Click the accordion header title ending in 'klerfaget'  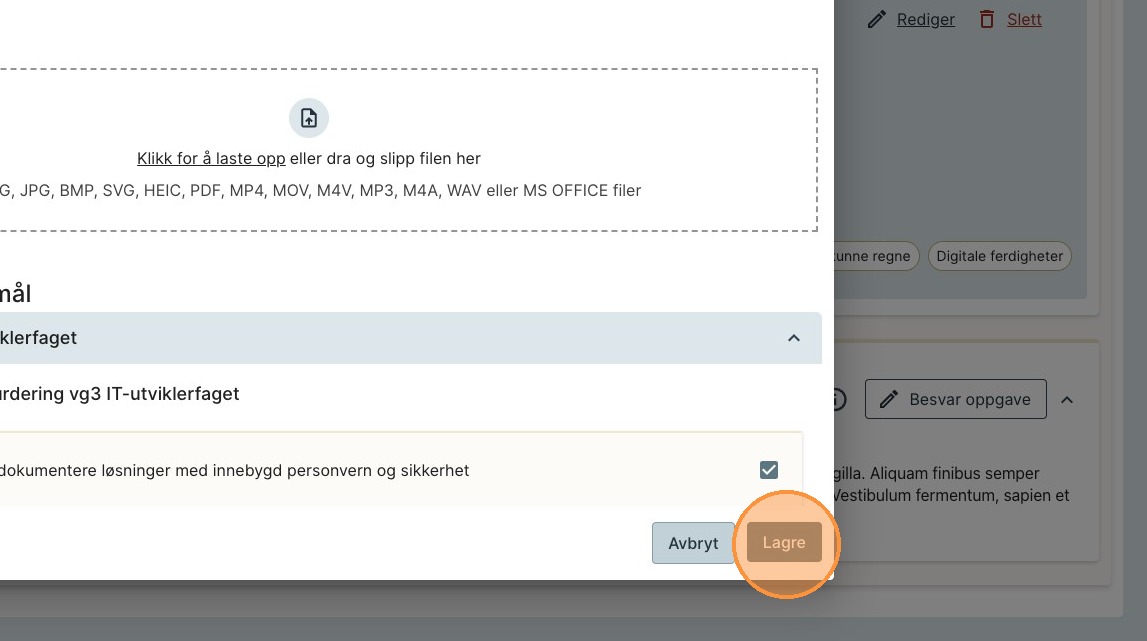[x=40, y=338]
